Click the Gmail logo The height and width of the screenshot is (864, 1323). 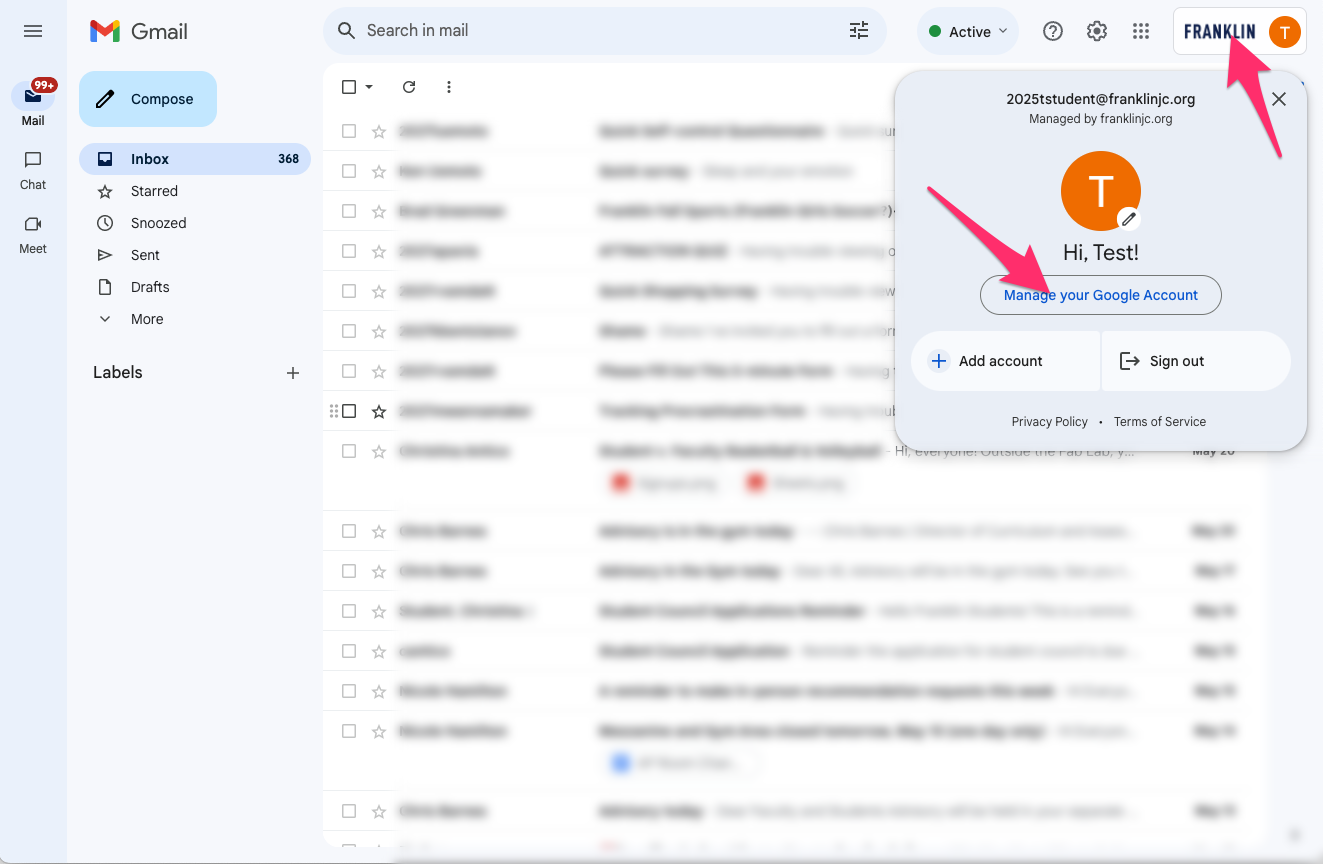(x=139, y=31)
